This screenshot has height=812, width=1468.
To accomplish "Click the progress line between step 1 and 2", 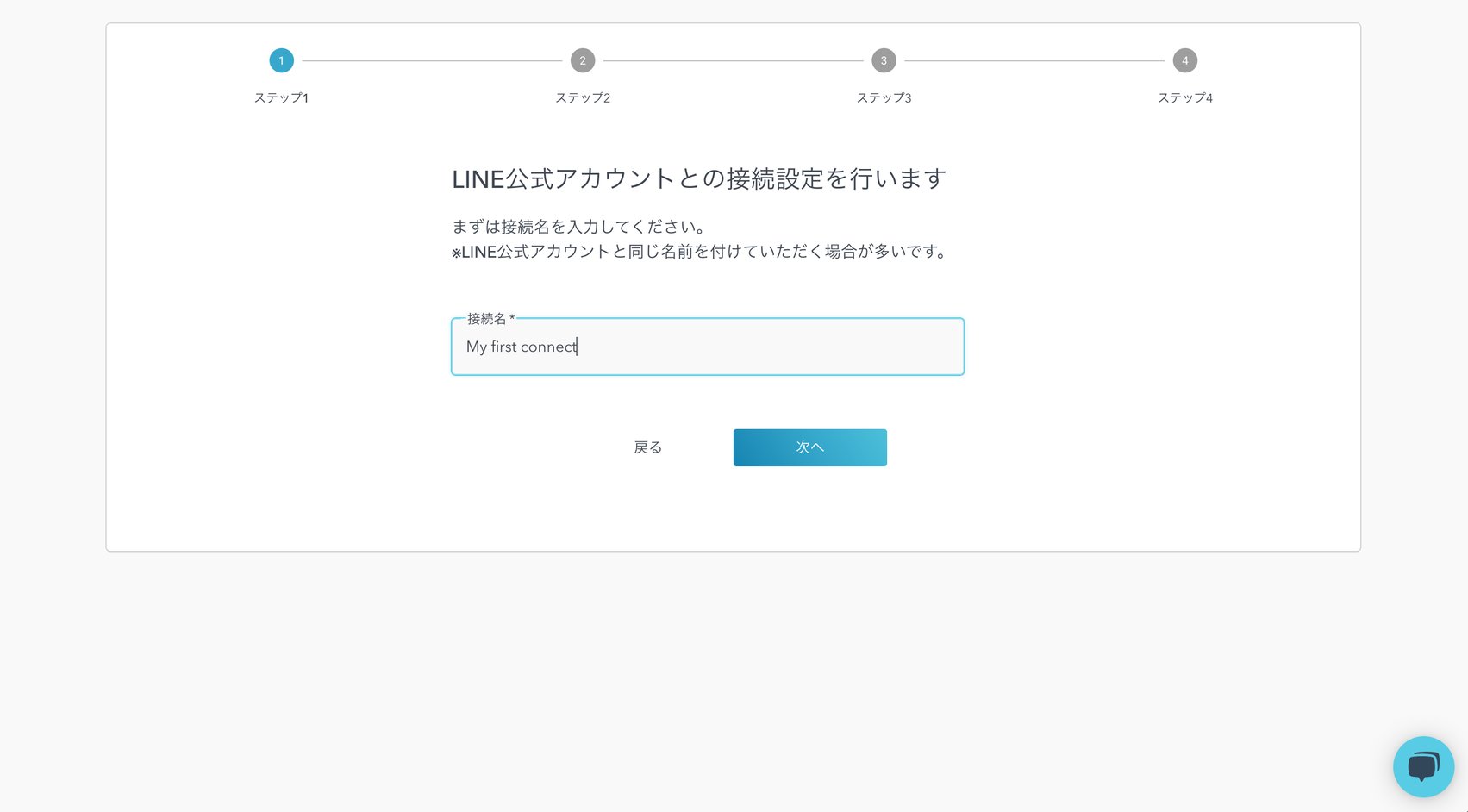I will pos(431,60).
